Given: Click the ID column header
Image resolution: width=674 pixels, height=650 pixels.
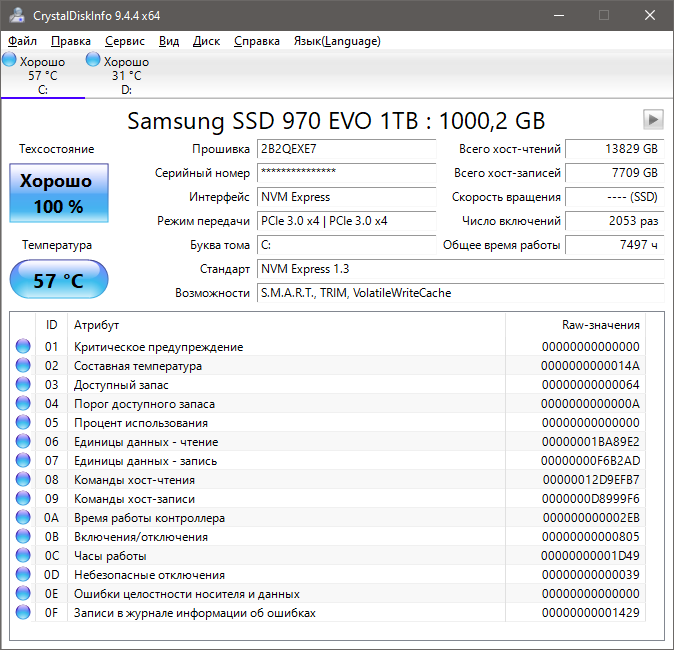Looking at the screenshot, I should (51, 325).
